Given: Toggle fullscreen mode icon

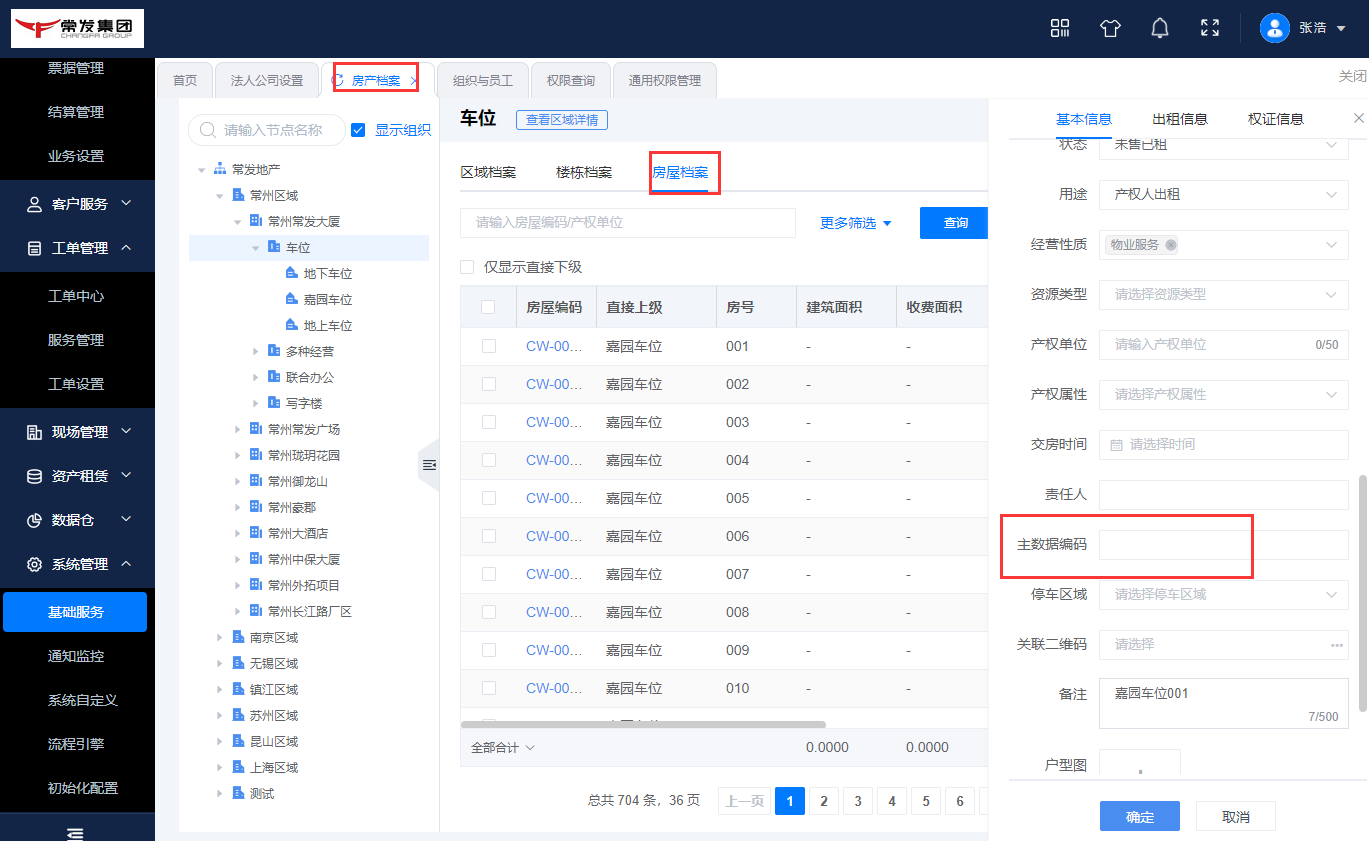Looking at the screenshot, I should point(1210,28).
